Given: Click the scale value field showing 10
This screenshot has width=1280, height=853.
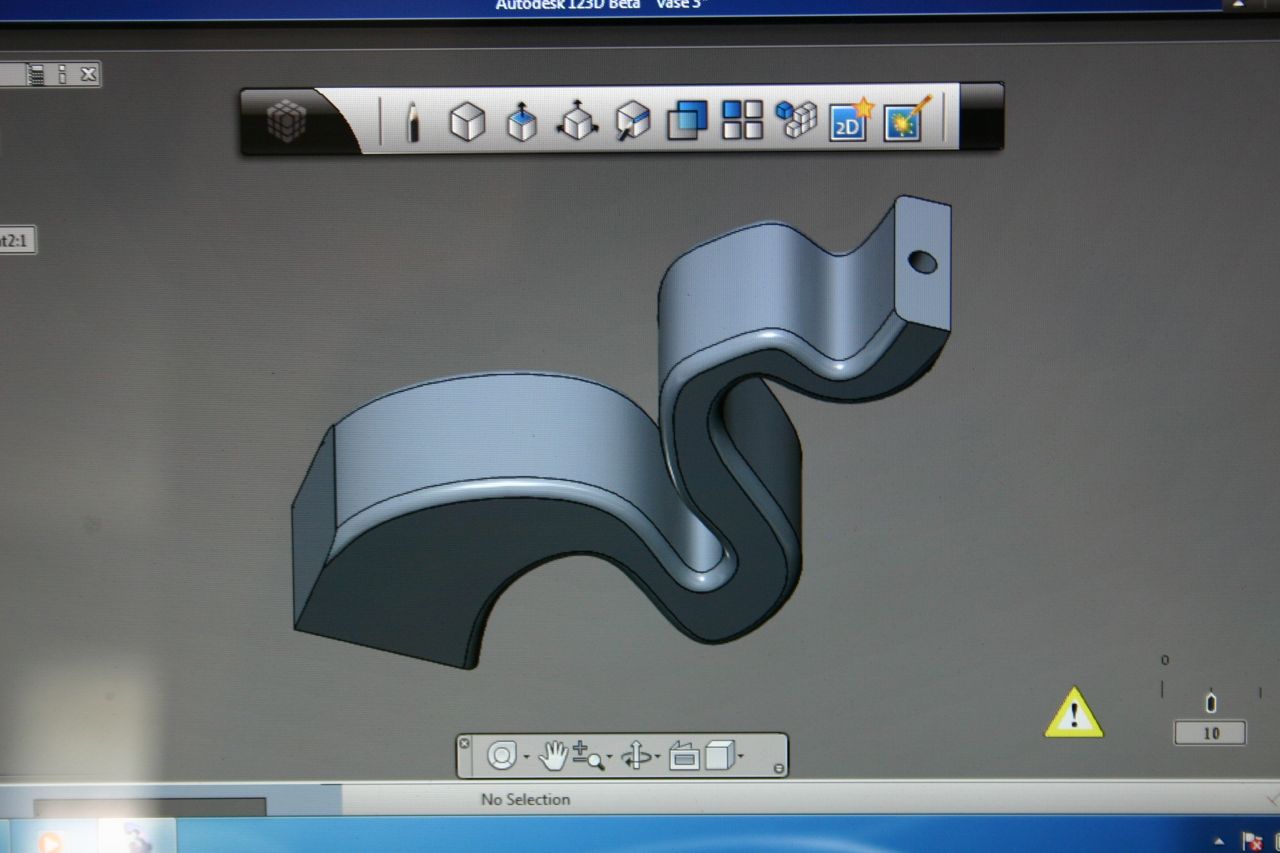Looking at the screenshot, I should pyautogui.click(x=1210, y=733).
